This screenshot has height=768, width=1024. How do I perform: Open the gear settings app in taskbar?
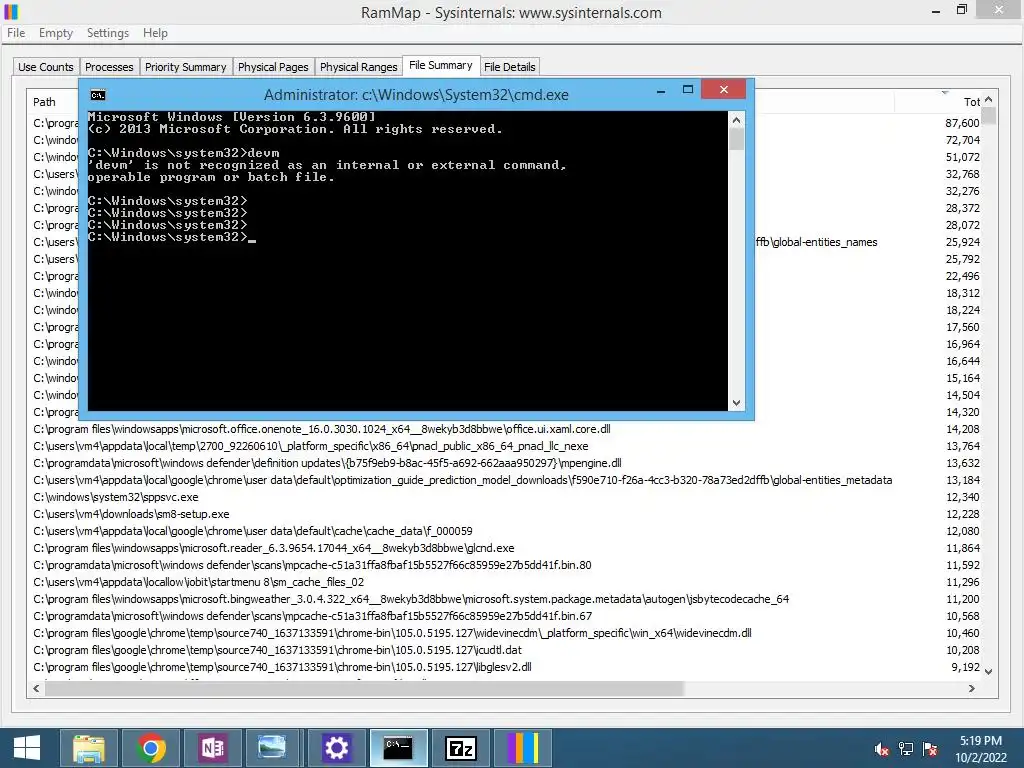click(336, 748)
